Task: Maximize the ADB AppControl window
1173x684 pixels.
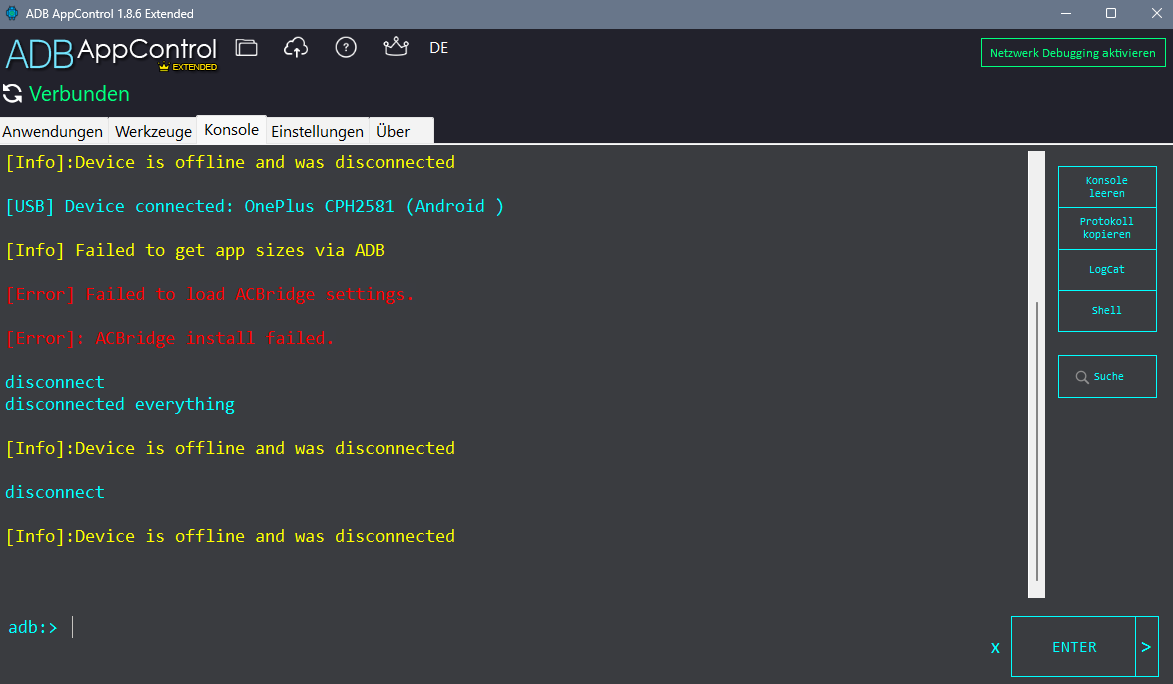Action: 1111,13
